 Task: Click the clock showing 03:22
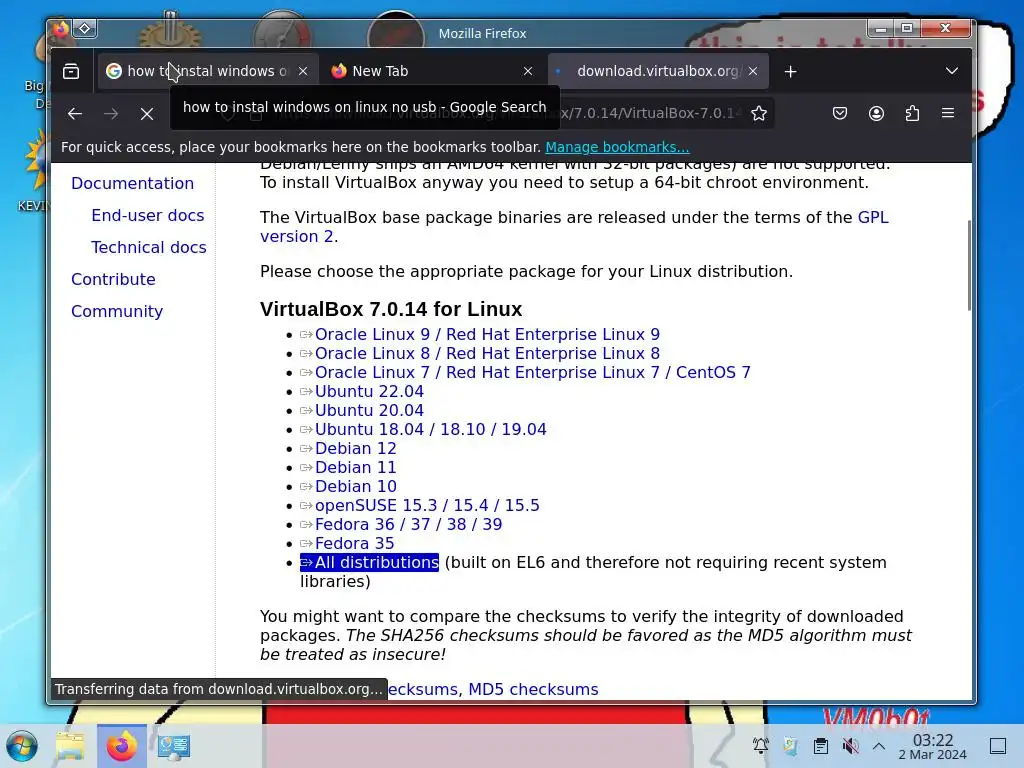(x=933, y=746)
